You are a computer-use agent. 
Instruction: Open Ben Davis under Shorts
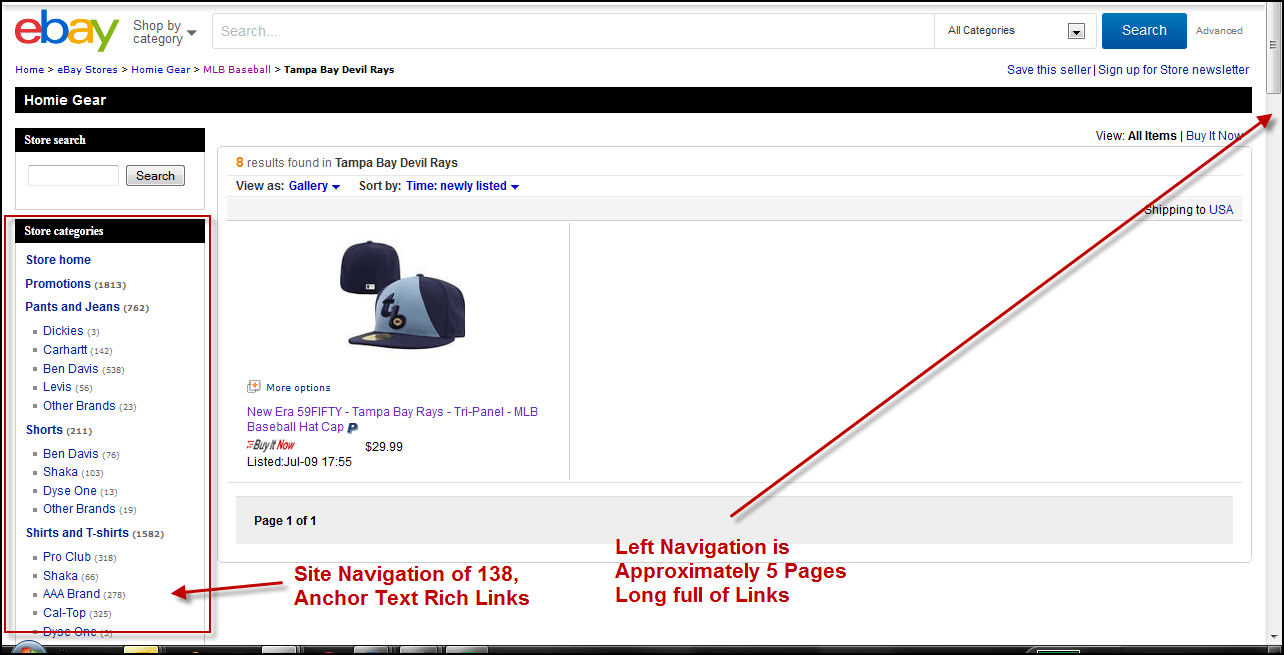coord(71,454)
